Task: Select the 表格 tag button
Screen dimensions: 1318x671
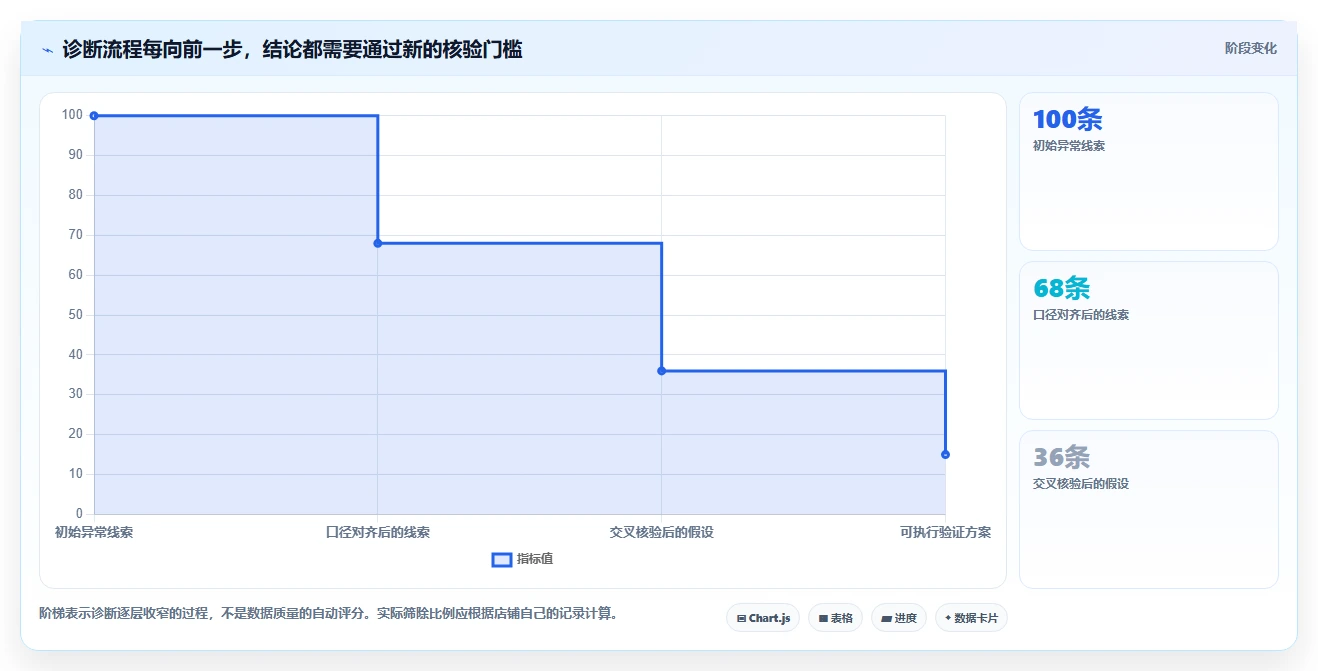Action: tap(835, 618)
